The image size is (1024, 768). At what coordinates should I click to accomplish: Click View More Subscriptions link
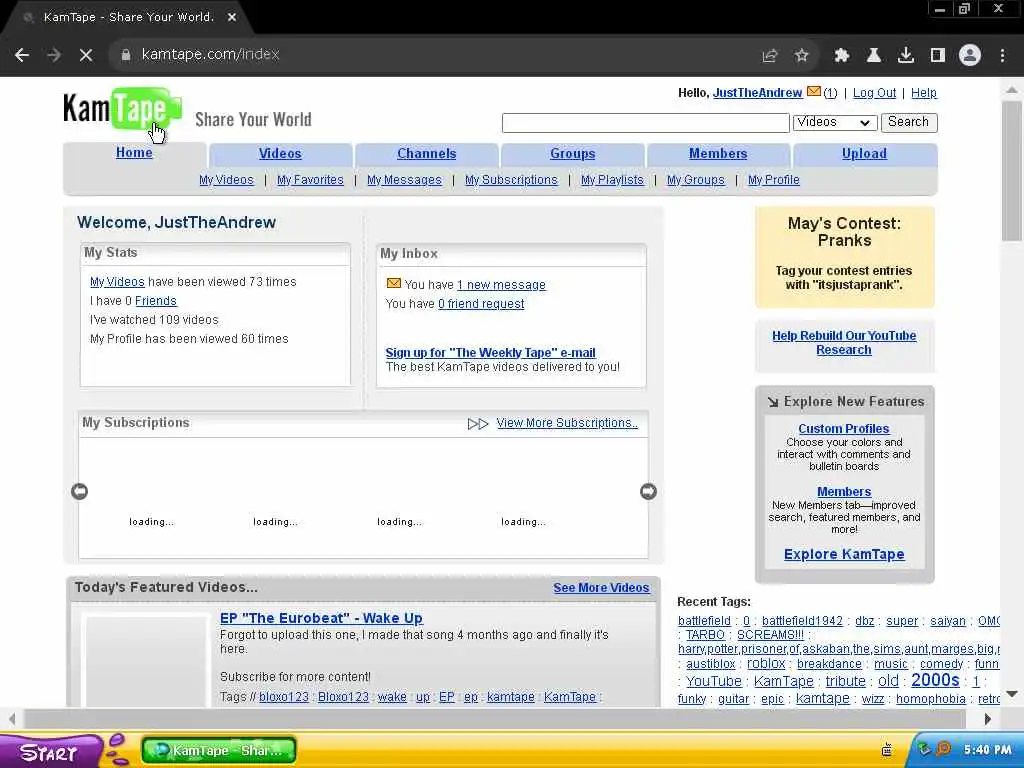pyautogui.click(x=567, y=423)
